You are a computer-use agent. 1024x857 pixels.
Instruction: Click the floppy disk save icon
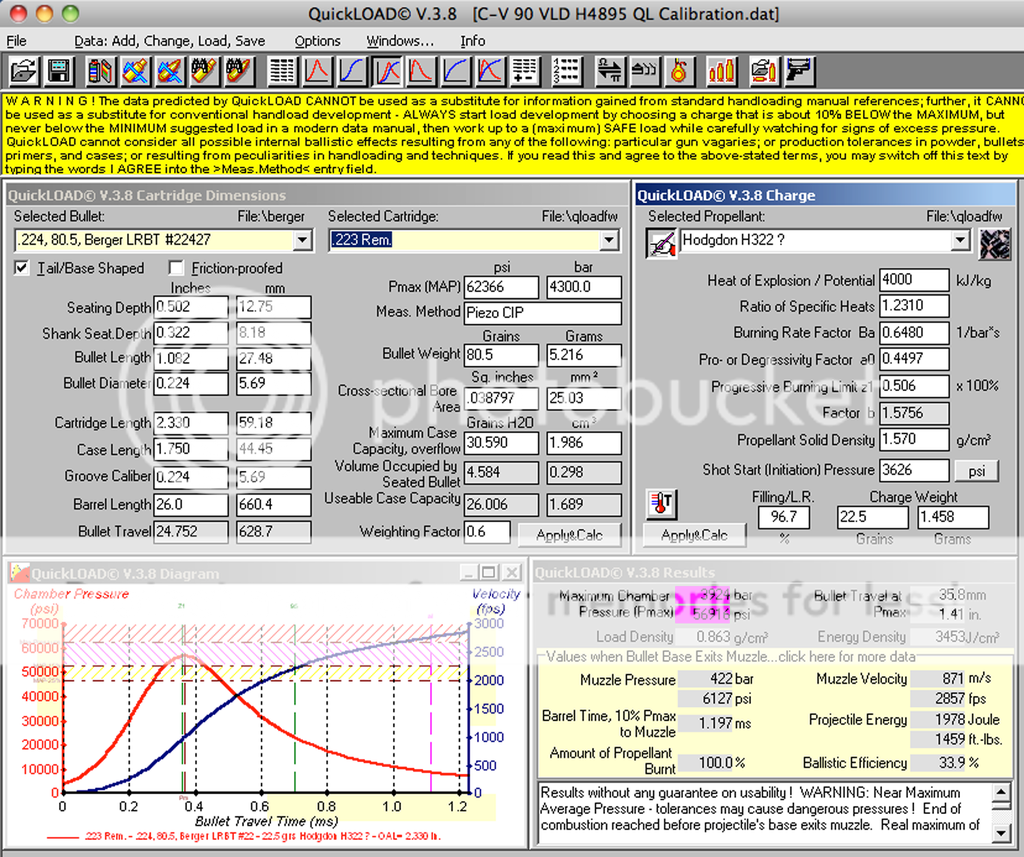pyautogui.click(x=58, y=71)
